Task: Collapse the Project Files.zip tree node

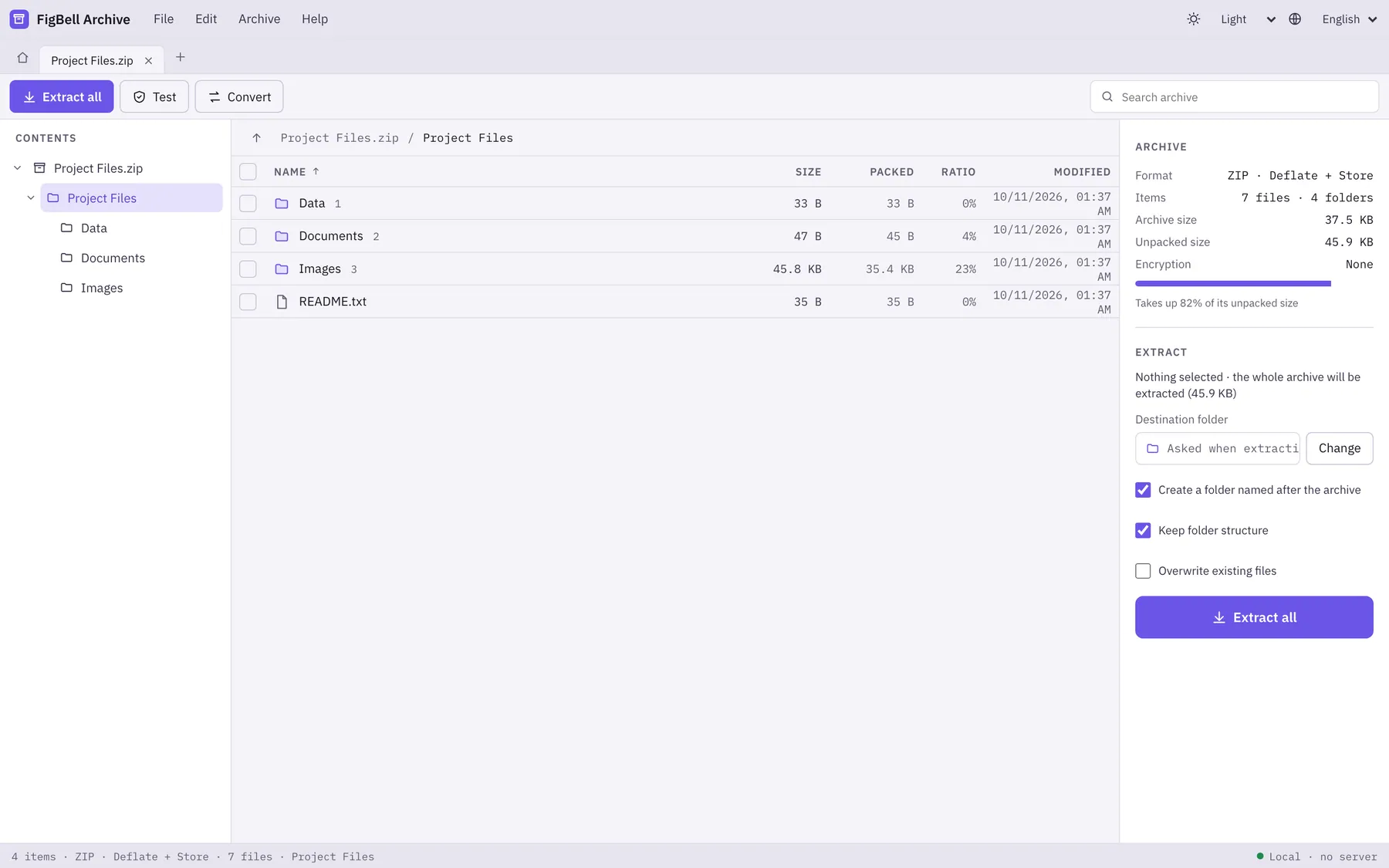Action: [x=18, y=168]
